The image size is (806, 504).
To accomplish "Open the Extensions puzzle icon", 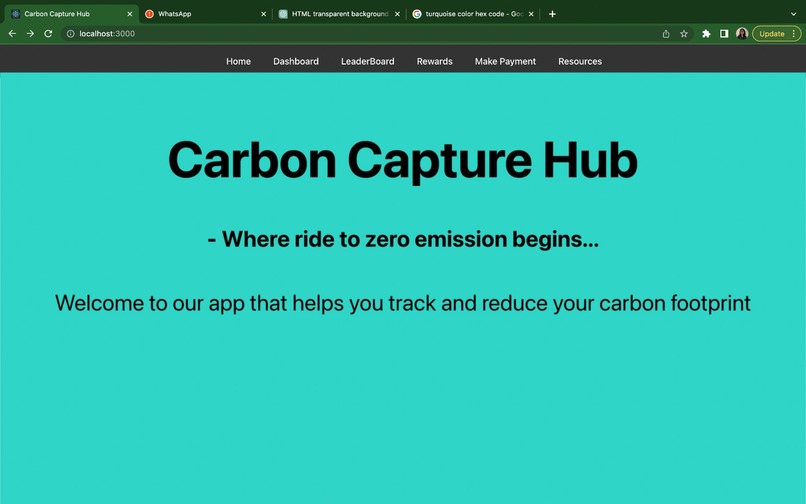I will click(706, 33).
